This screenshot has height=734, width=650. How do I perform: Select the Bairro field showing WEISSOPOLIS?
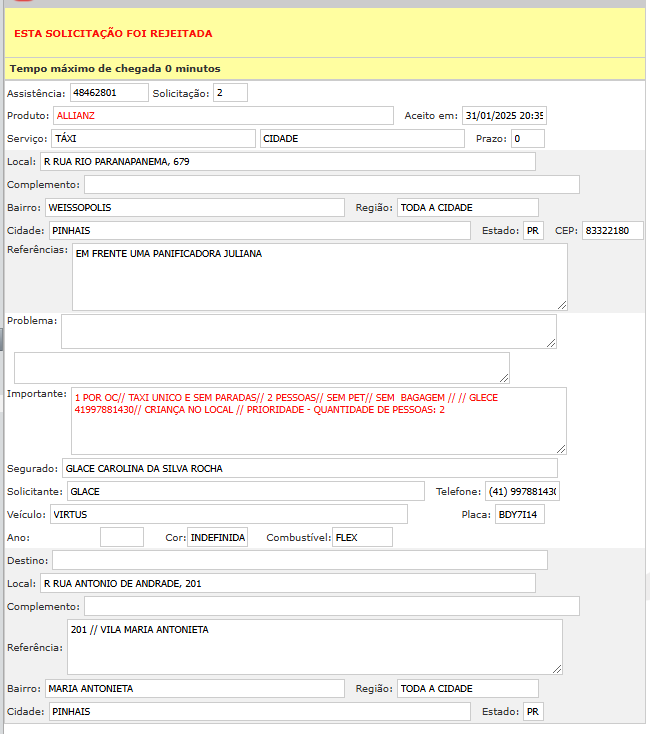(195, 208)
